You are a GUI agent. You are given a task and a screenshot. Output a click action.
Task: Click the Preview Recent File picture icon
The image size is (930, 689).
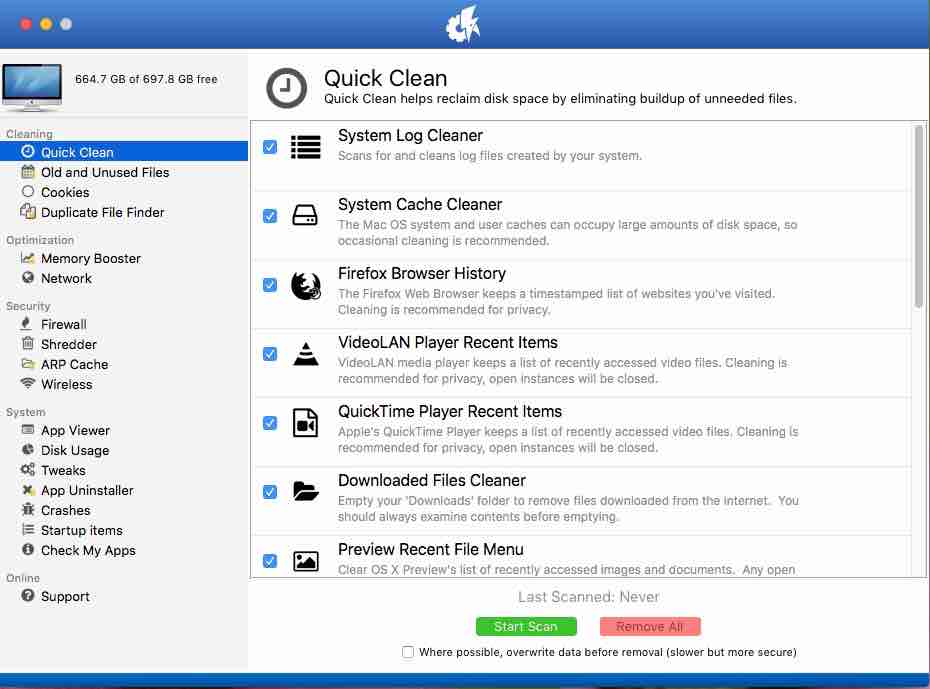[306, 561]
